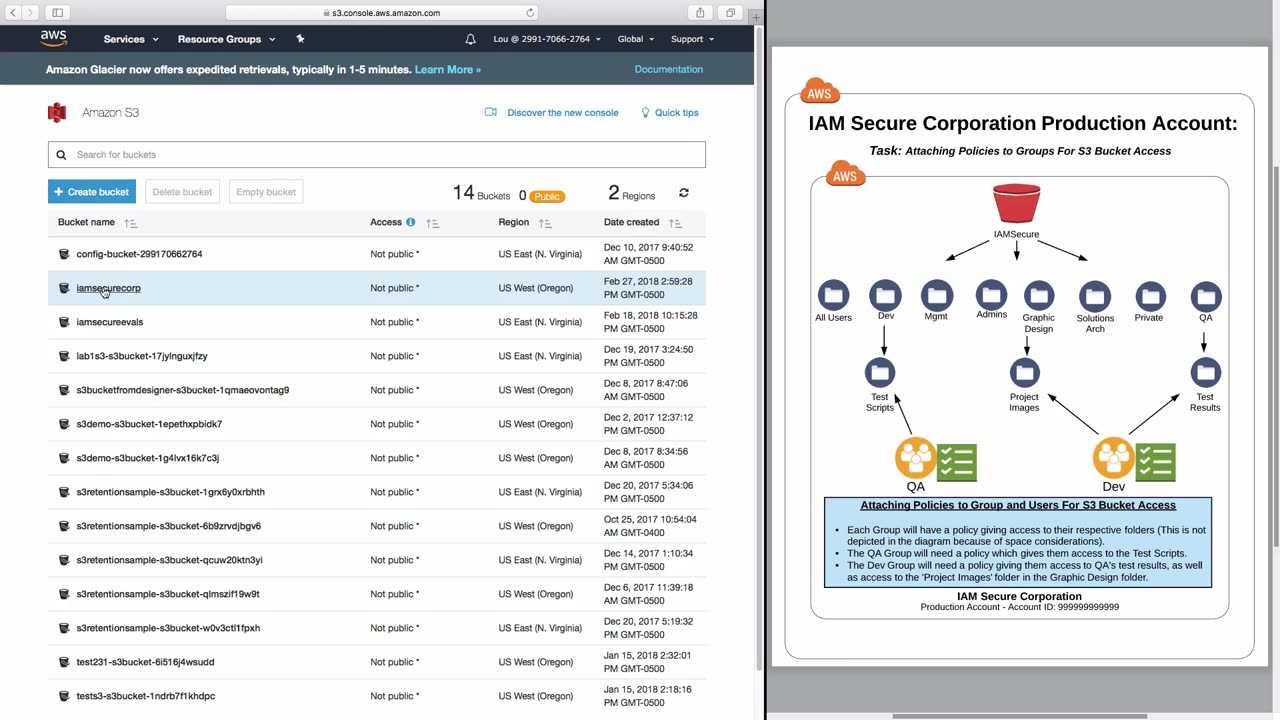Open the iamsecureevals bucket
Viewport: 1280px width, 720px height.
click(110, 322)
